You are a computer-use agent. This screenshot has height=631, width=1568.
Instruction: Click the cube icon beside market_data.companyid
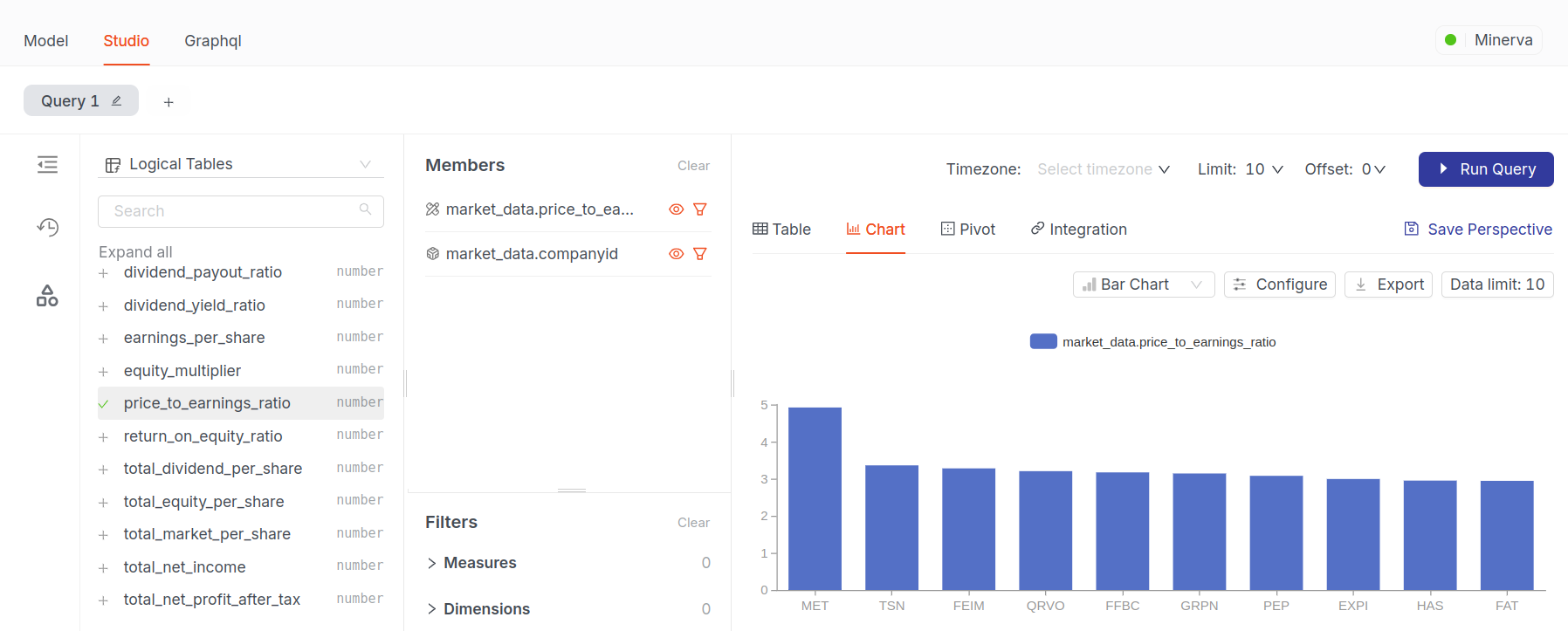pos(432,254)
